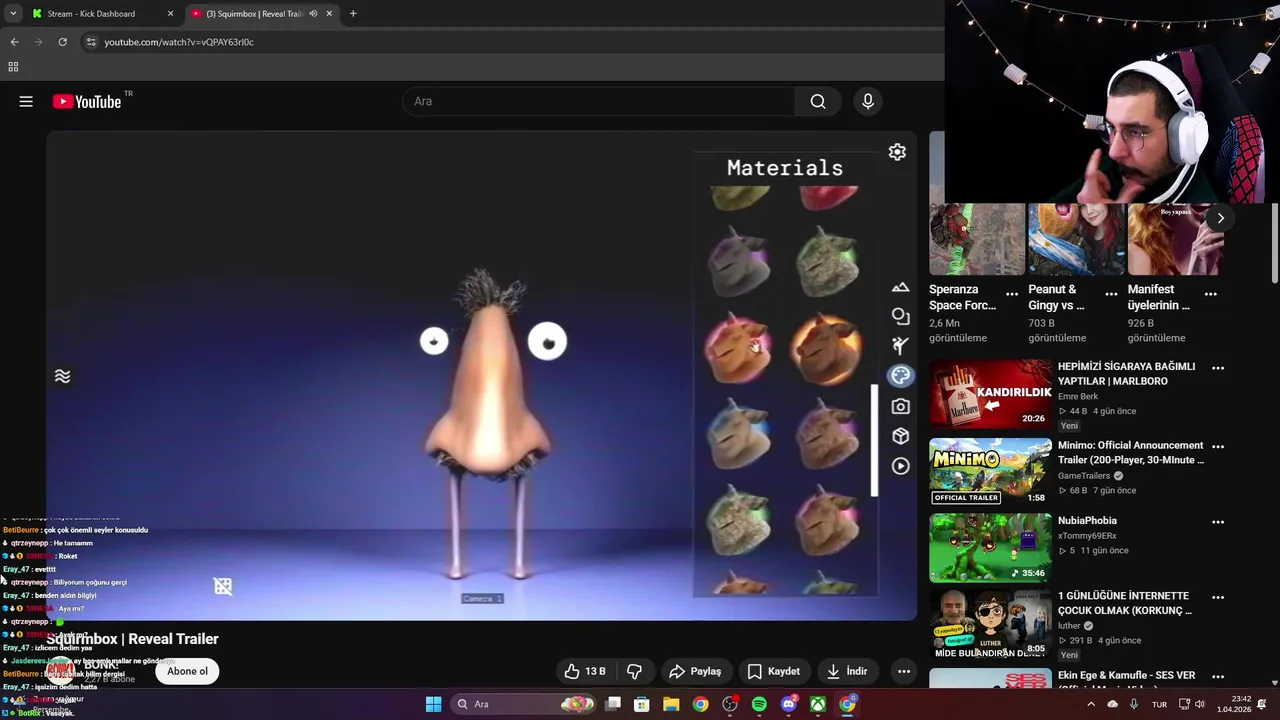
Task: Open Microsoft Store from the taskbar
Action: coord(642,704)
